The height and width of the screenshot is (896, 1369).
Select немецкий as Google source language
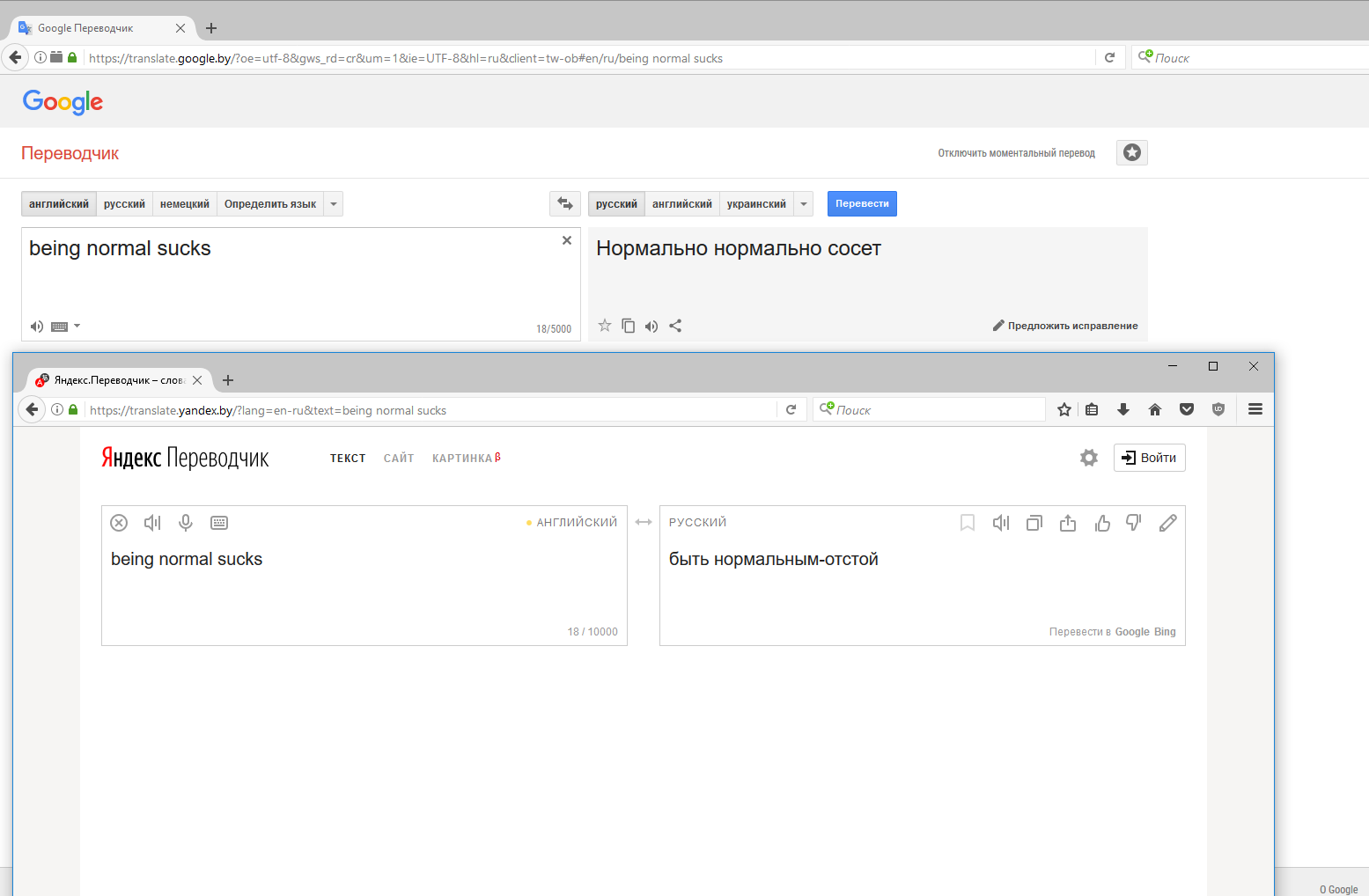[185, 203]
